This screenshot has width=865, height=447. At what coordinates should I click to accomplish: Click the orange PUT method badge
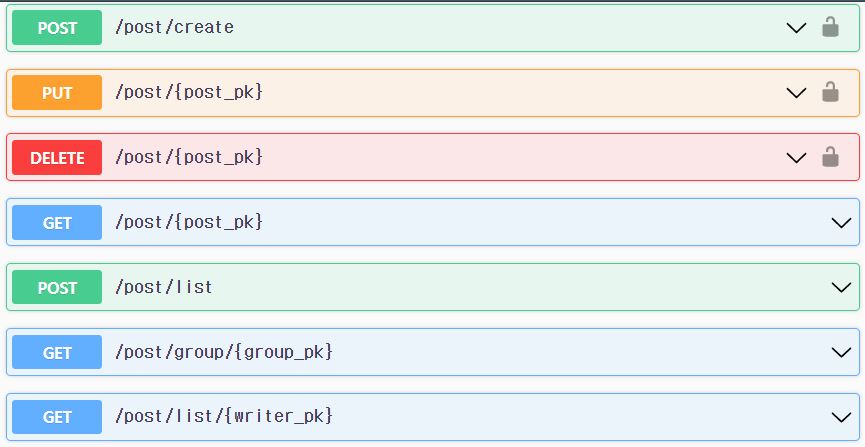pyautogui.click(x=57, y=93)
